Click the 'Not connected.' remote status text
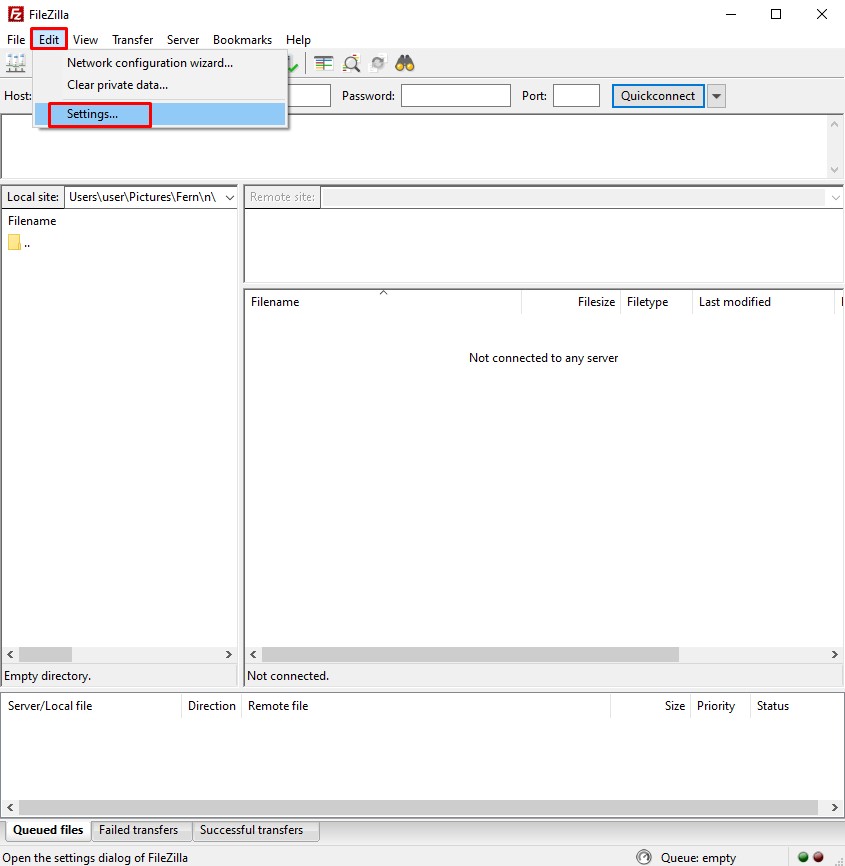 pos(288,675)
